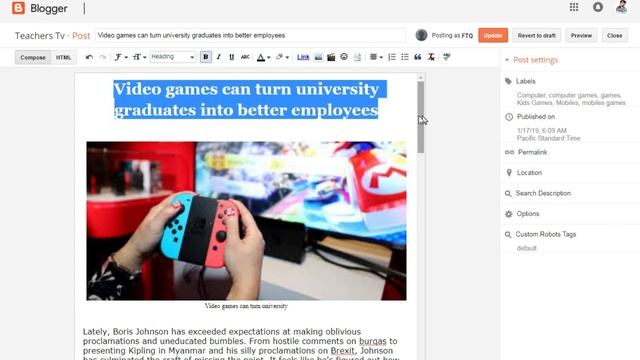This screenshot has width=640, height=360.
Task: Click the 'default' robots tag value
Action: pyautogui.click(x=526, y=248)
